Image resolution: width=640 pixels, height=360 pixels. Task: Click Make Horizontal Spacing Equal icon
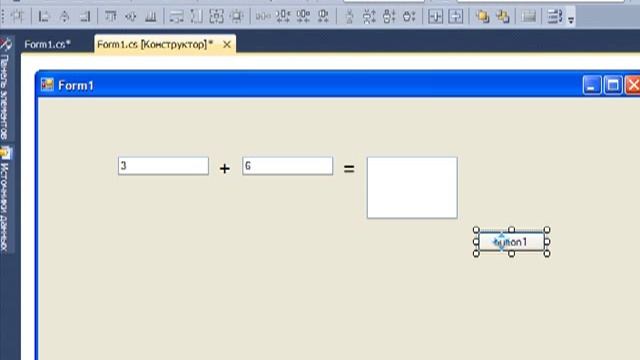pos(263,16)
